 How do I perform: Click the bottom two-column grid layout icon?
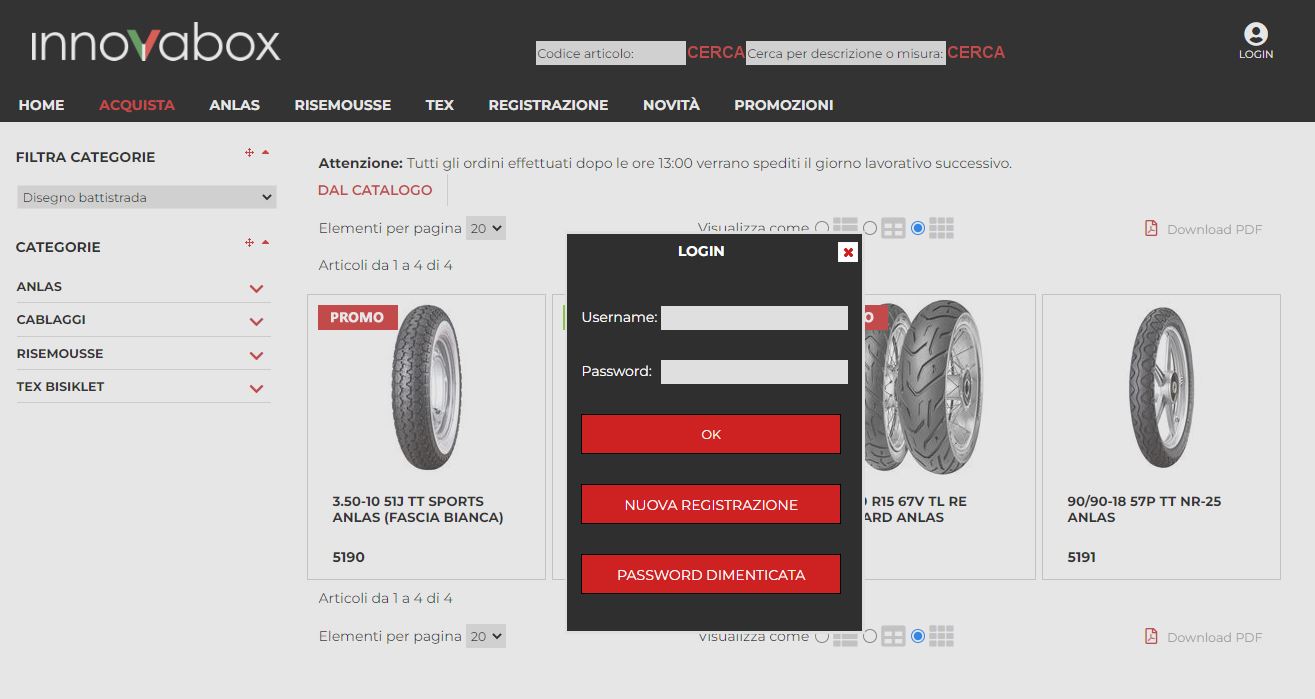point(893,636)
